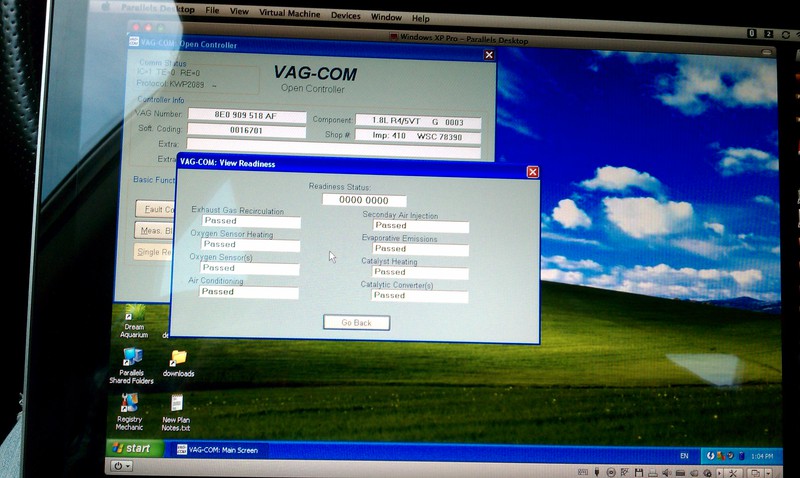The width and height of the screenshot is (800, 478).
Task: Open the Registry Mechanic desktop shortcut
Action: coord(129,412)
